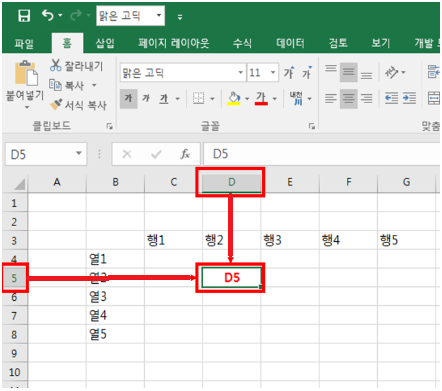Select row 9 header

pos(14,353)
